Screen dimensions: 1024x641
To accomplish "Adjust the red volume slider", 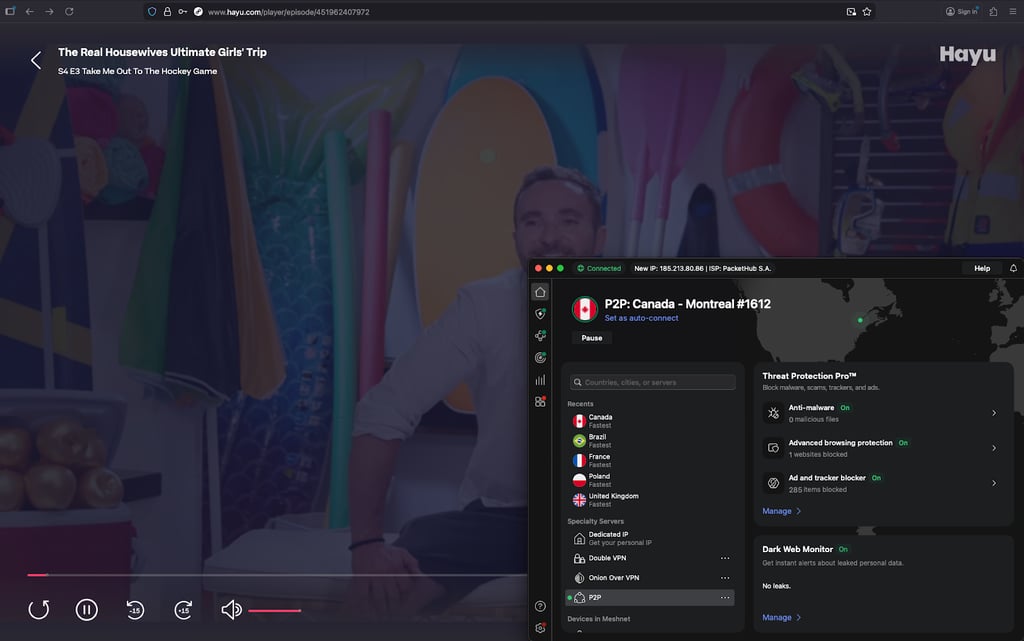I will coord(274,610).
